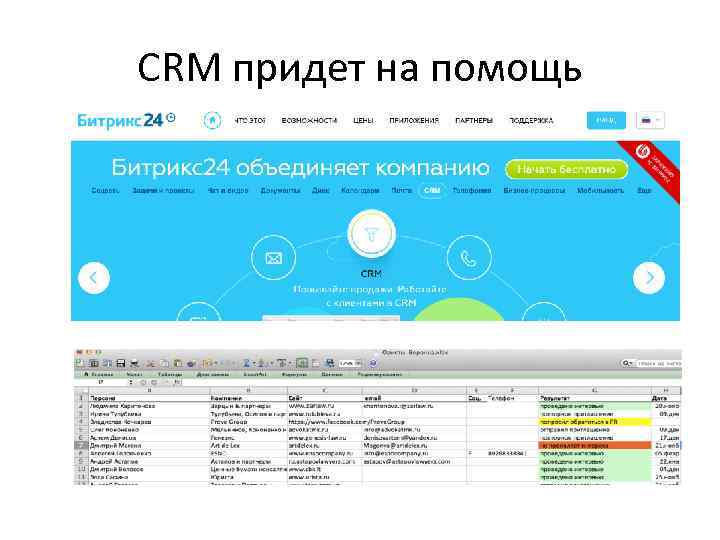Select the Персона header cell
720x540 pixels.
coord(149,398)
